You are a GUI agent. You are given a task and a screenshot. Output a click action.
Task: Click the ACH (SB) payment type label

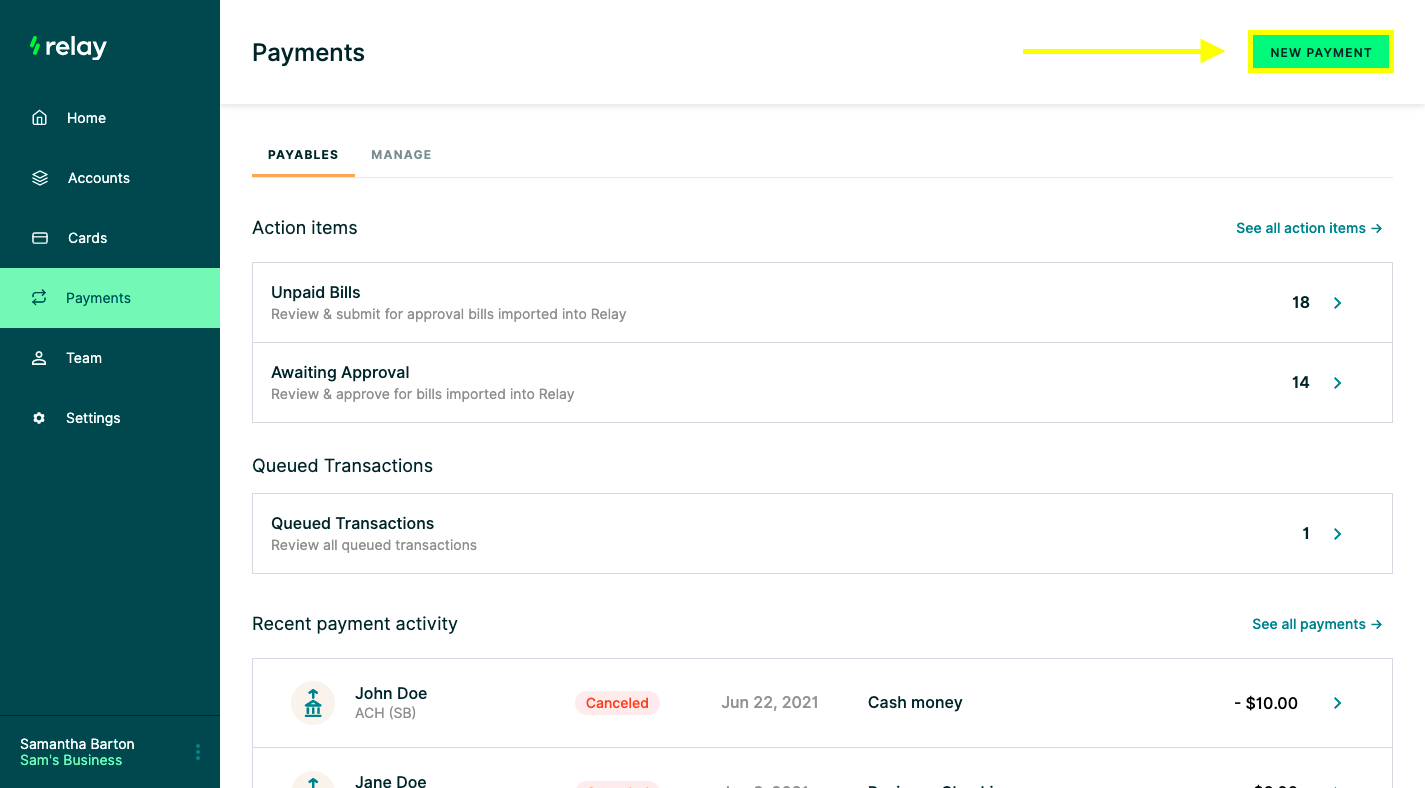click(385, 713)
